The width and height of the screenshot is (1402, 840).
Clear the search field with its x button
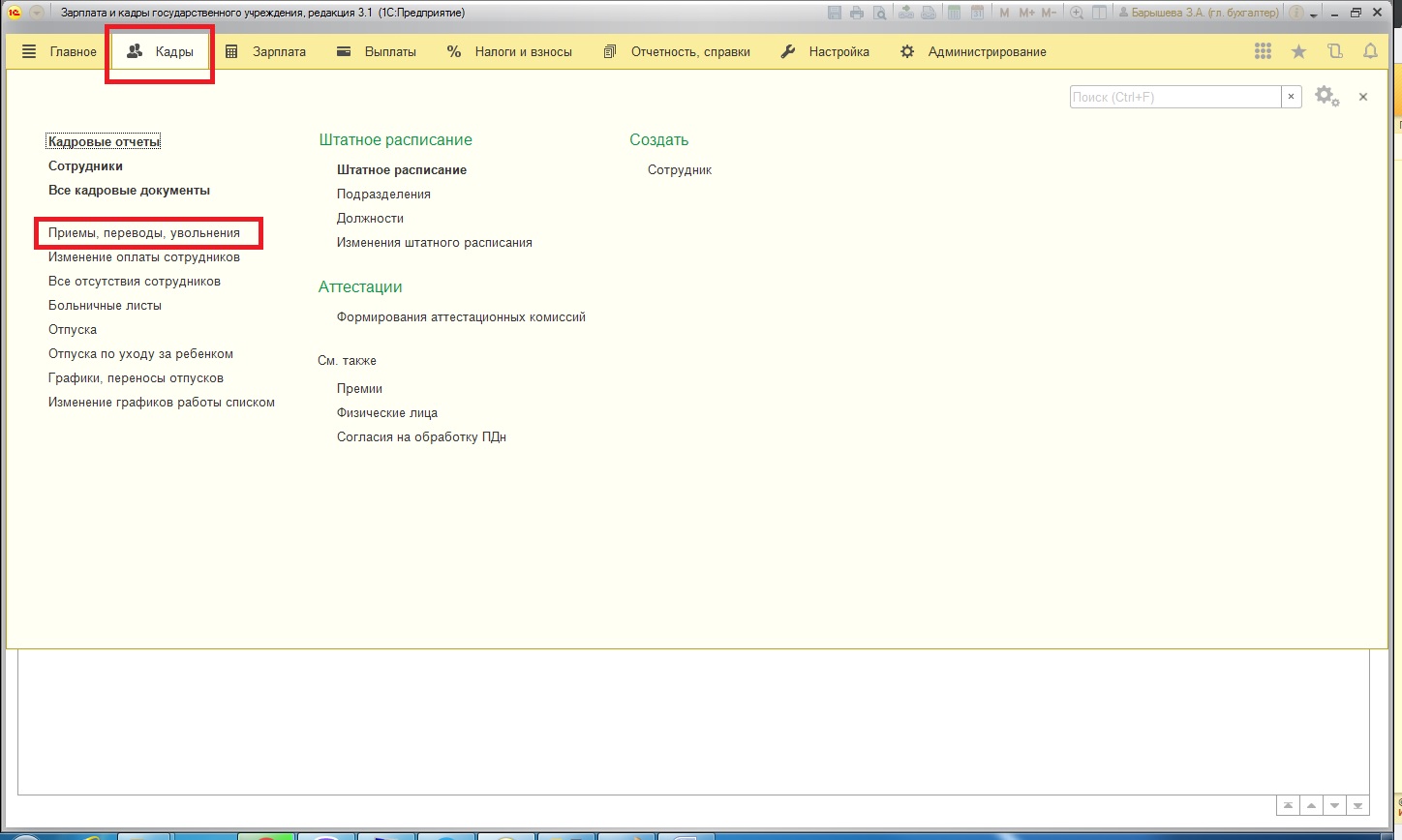(x=1291, y=97)
